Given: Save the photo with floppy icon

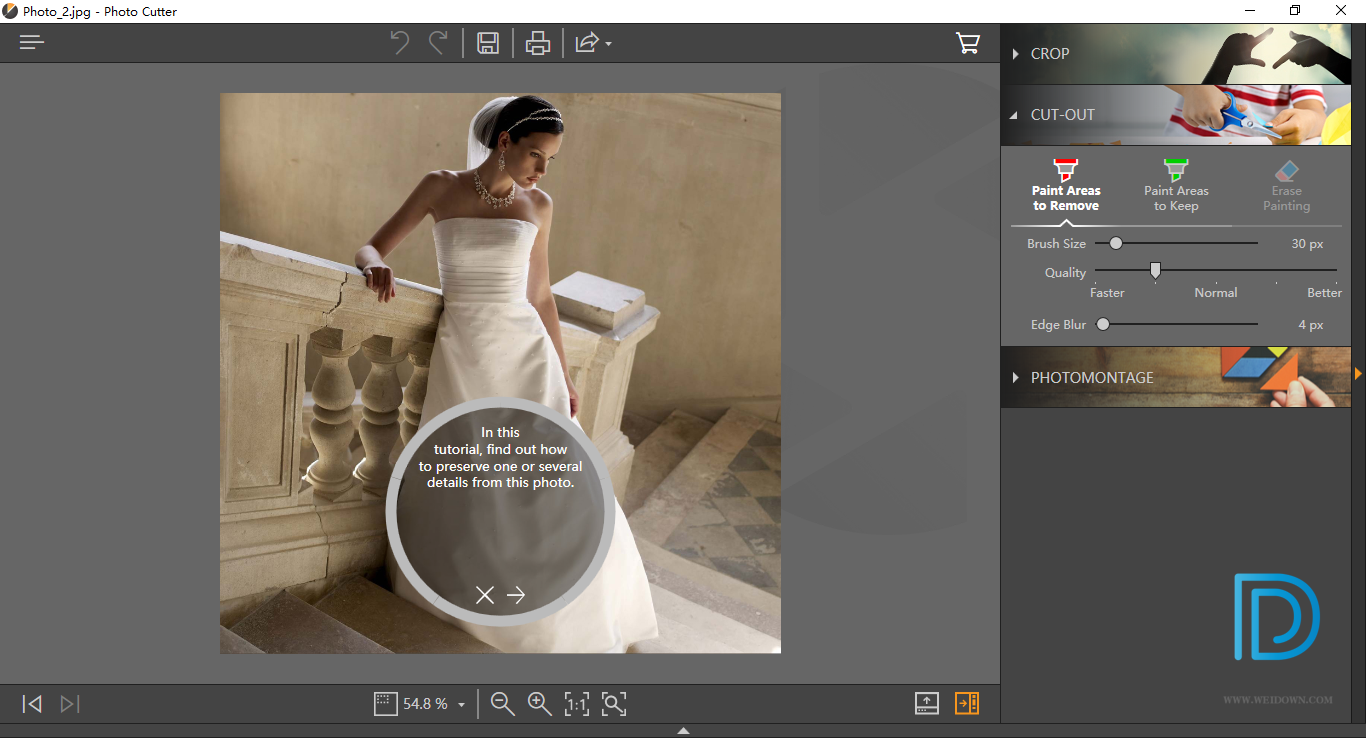Looking at the screenshot, I should coord(488,43).
